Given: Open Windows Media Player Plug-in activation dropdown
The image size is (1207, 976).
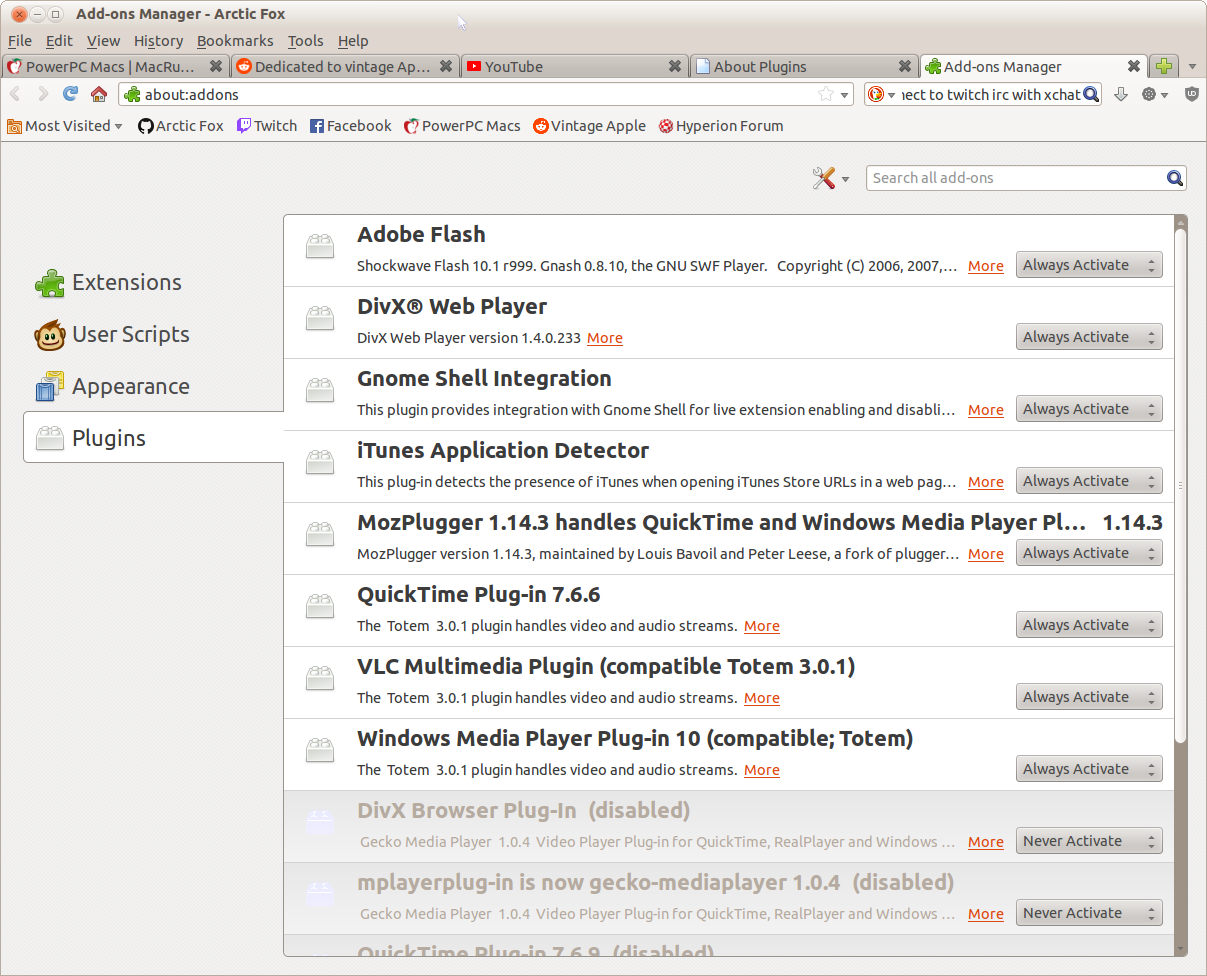Looking at the screenshot, I should coord(1089,769).
